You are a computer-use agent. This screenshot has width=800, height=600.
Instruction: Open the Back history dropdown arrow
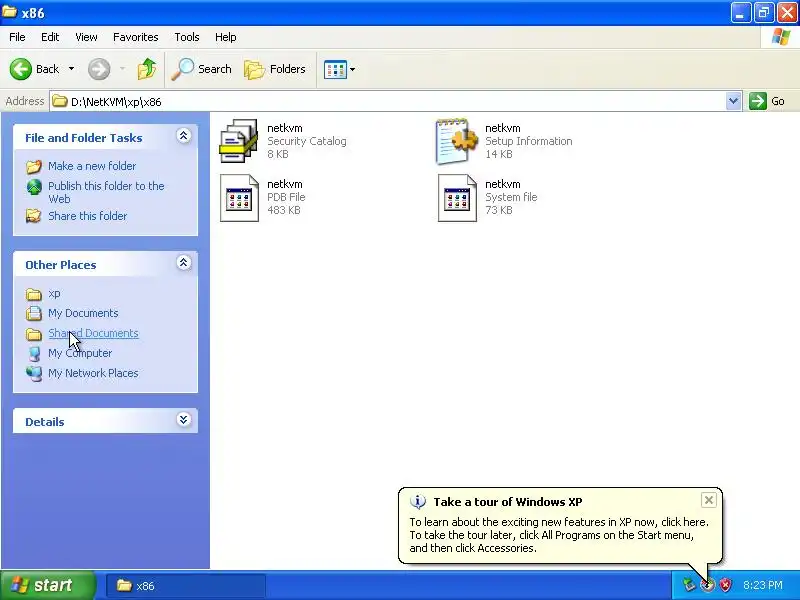coord(71,69)
